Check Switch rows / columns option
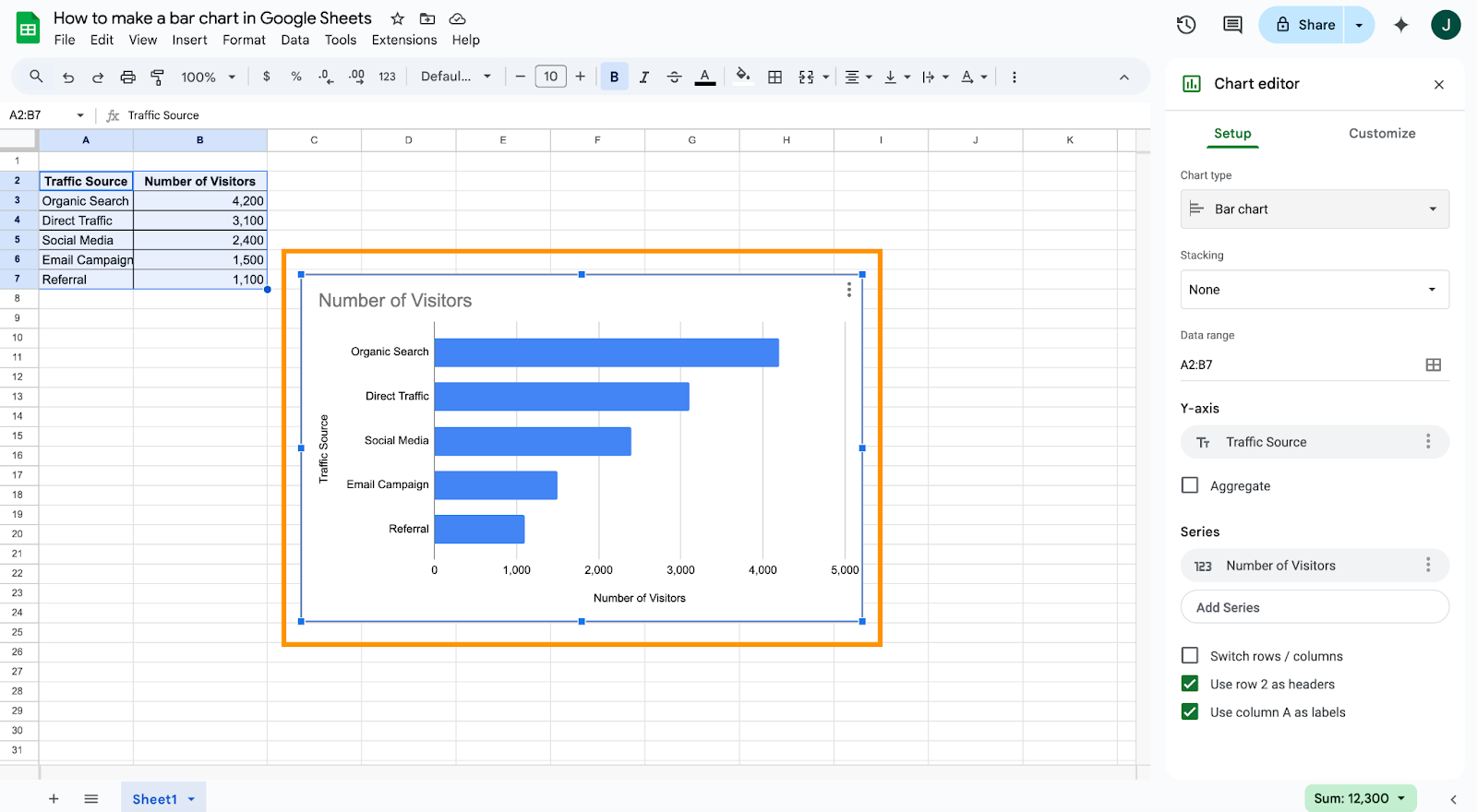1477x812 pixels. (1190, 656)
